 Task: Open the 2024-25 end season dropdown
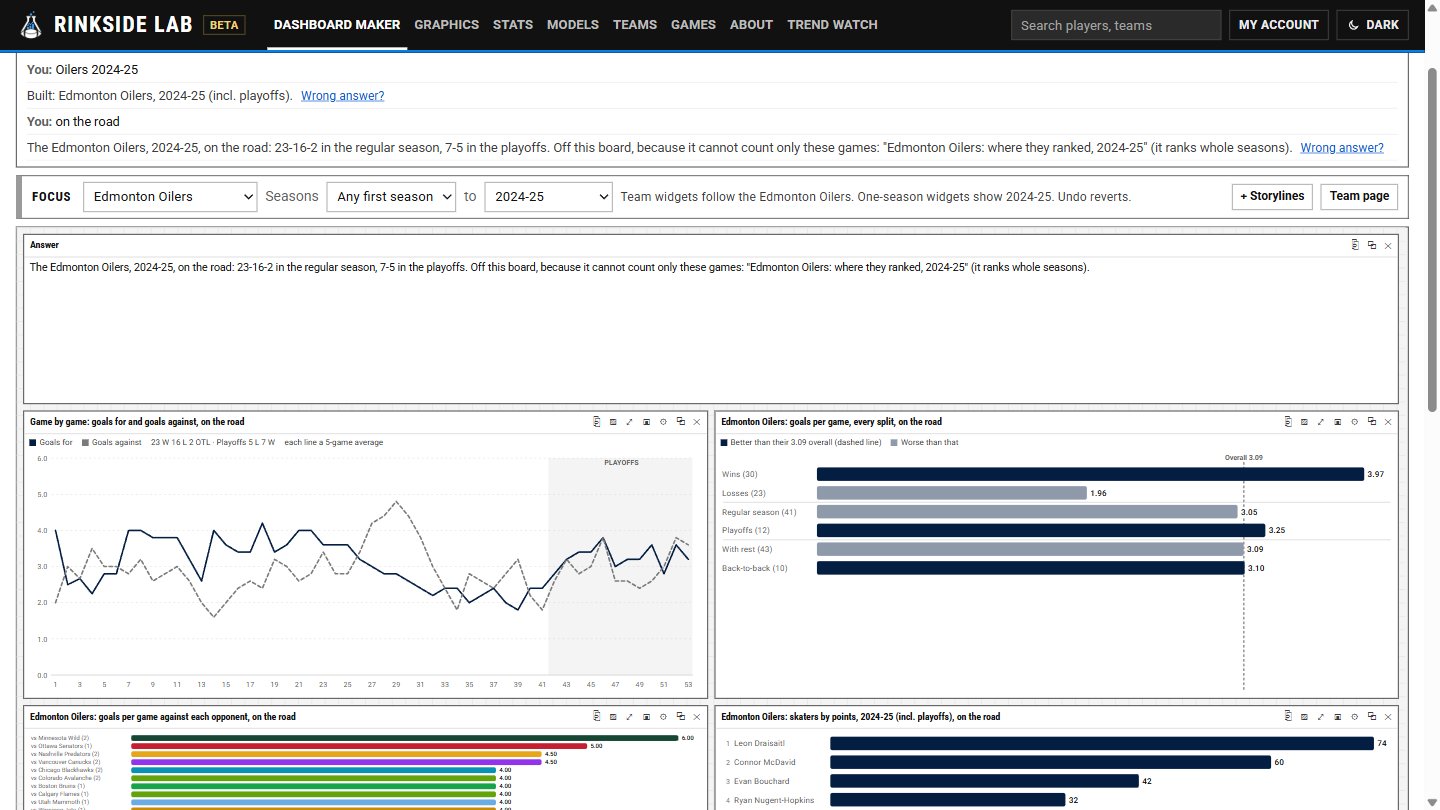548,197
